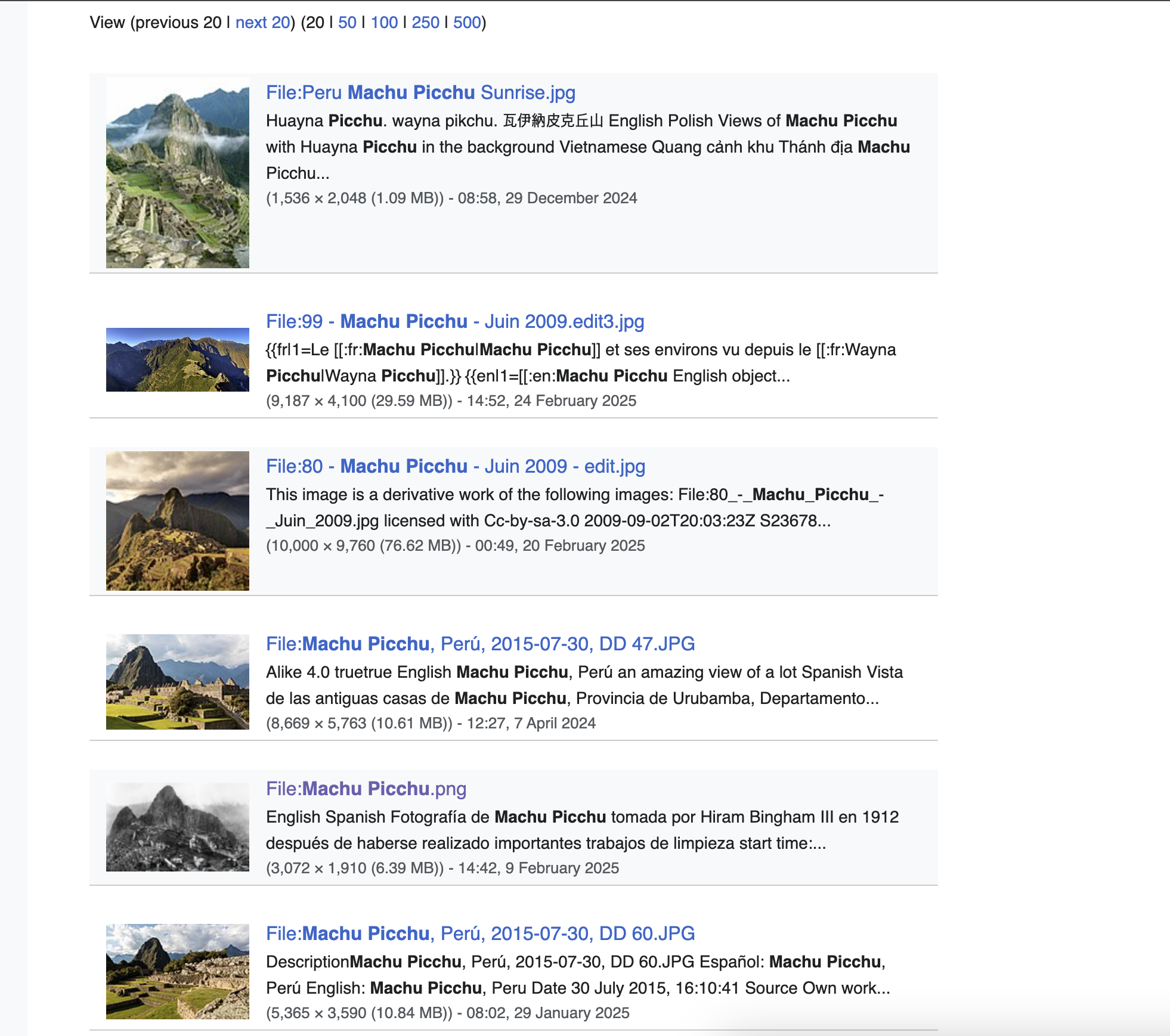Image resolution: width=1170 pixels, height=1036 pixels.
Task: Open File:80 - Machu Picchu Juin 2009 edit.jpg
Action: click(x=456, y=467)
